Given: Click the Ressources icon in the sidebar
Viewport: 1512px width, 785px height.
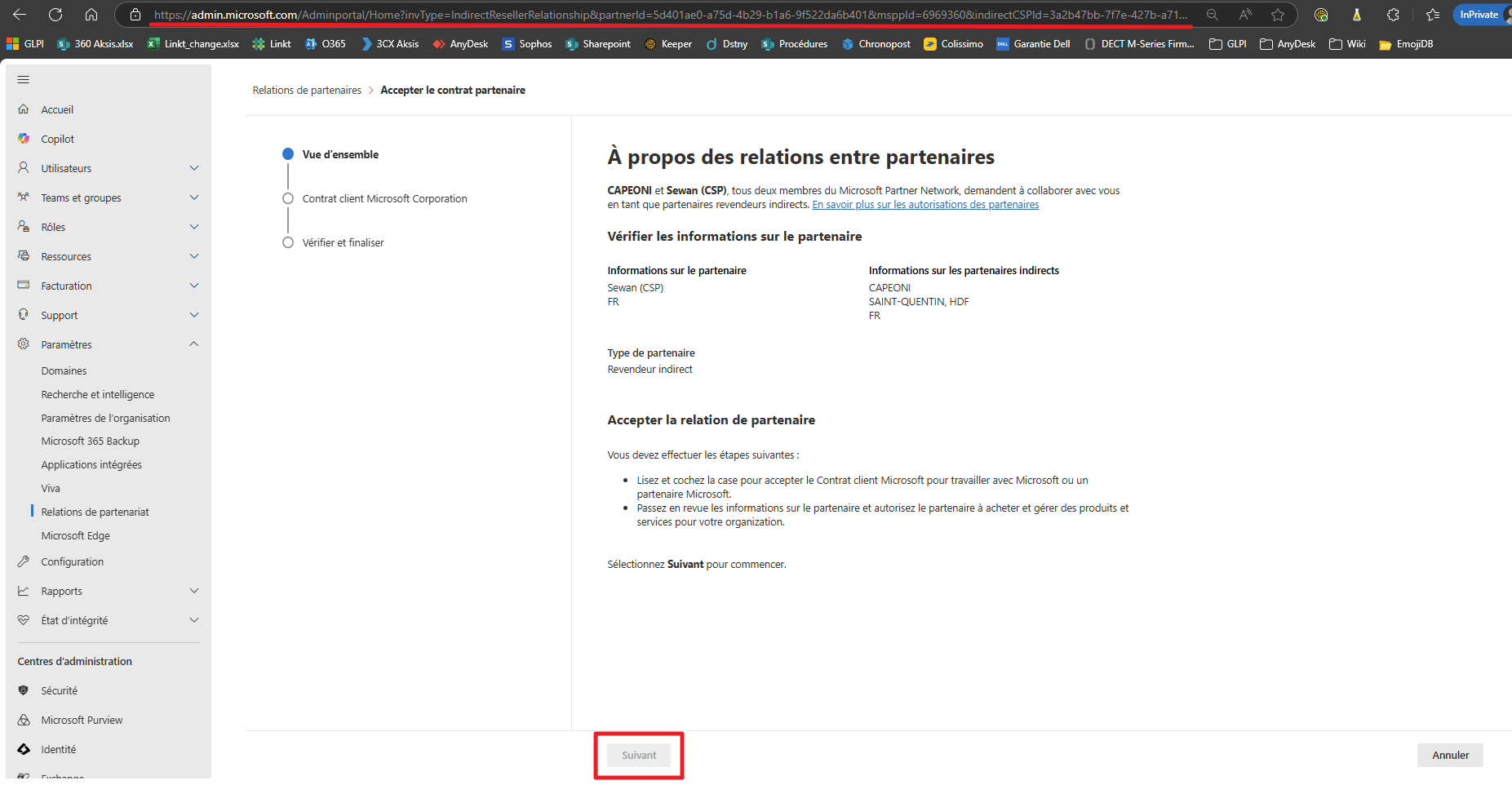Looking at the screenshot, I should point(24,256).
